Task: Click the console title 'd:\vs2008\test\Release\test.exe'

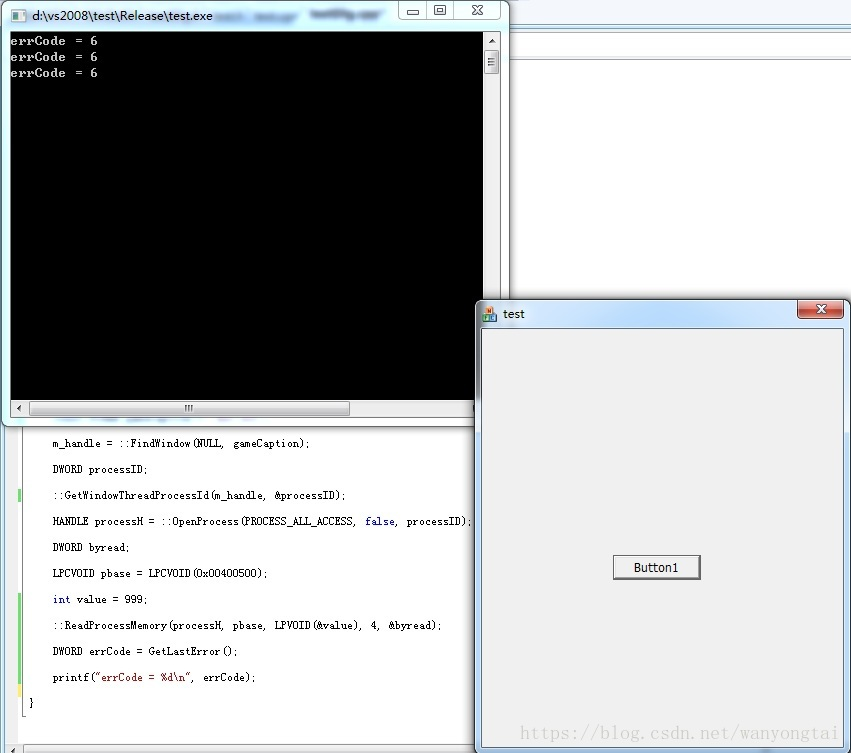Action: click(122, 16)
